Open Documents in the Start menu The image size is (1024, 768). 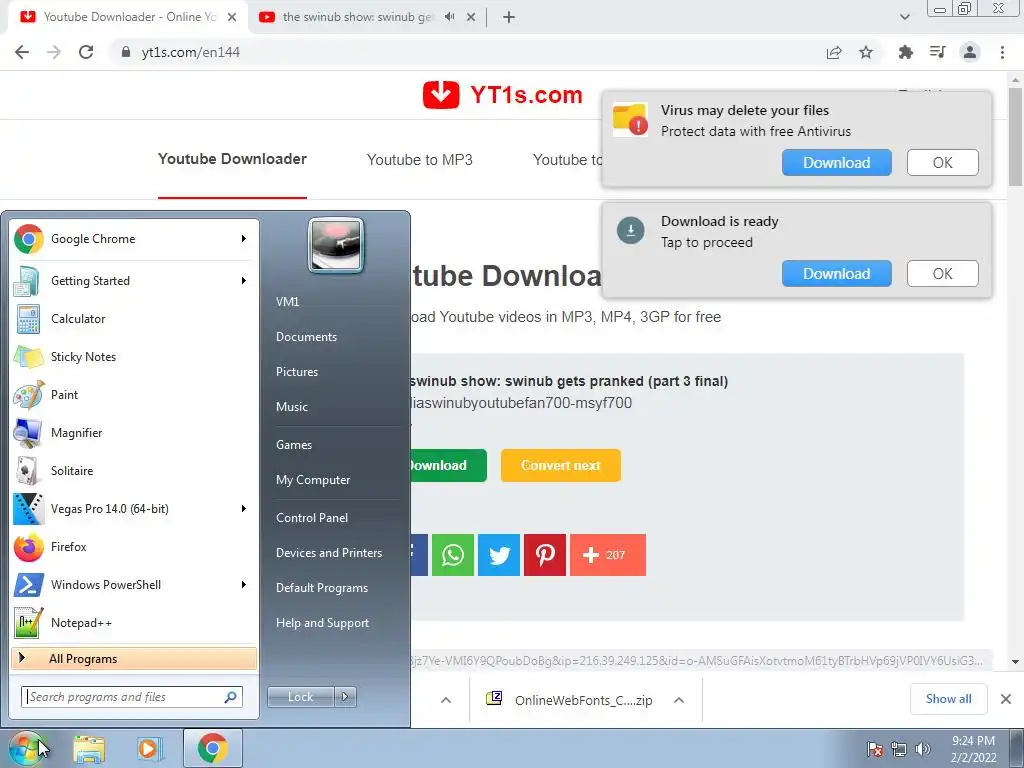tap(306, 337)
